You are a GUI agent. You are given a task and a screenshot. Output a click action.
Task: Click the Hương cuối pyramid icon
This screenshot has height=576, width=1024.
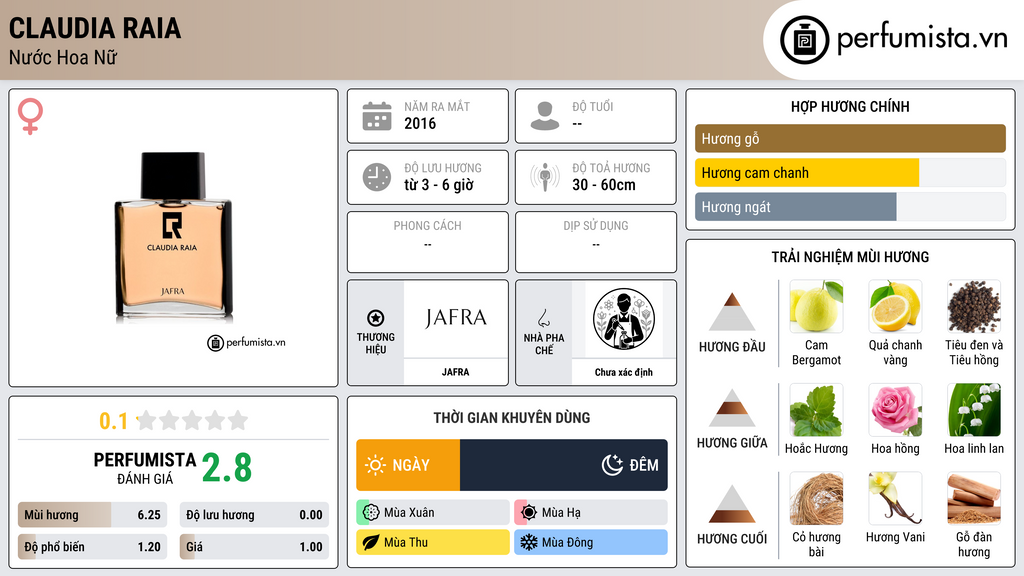pyautogui.click(x=732, y=504)
